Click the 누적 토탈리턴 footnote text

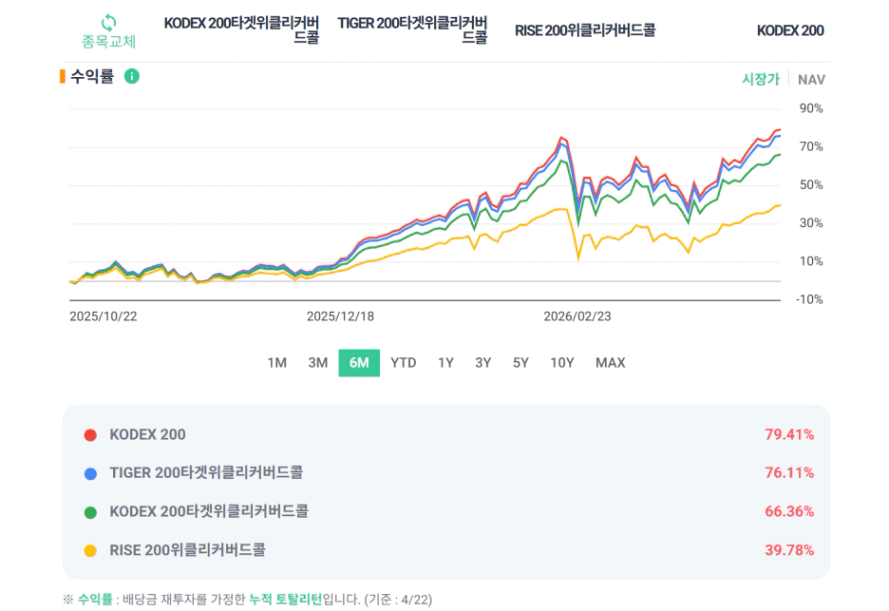tap(285, 599)
